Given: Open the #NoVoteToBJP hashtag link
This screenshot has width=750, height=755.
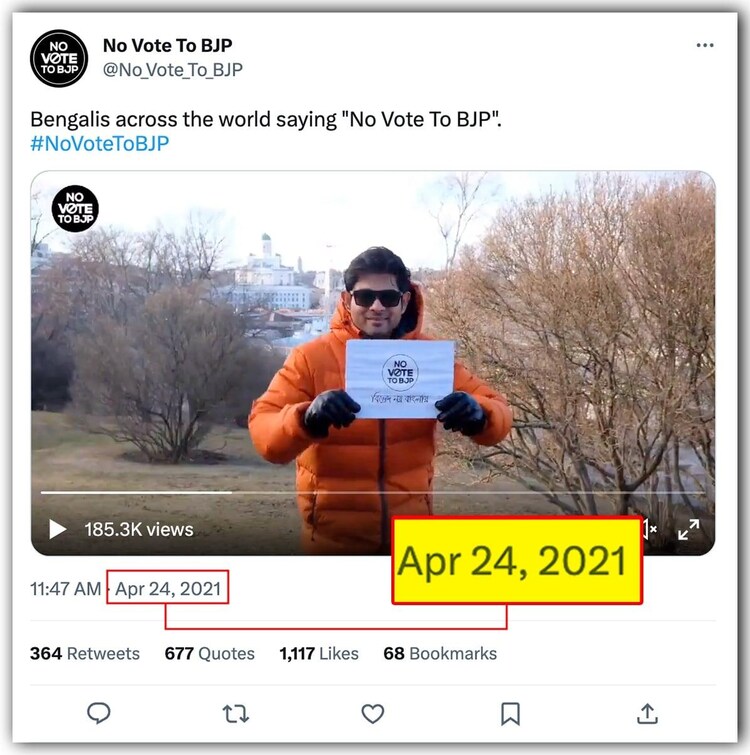Looking at the screenshot, I should (x=100, y=143).
